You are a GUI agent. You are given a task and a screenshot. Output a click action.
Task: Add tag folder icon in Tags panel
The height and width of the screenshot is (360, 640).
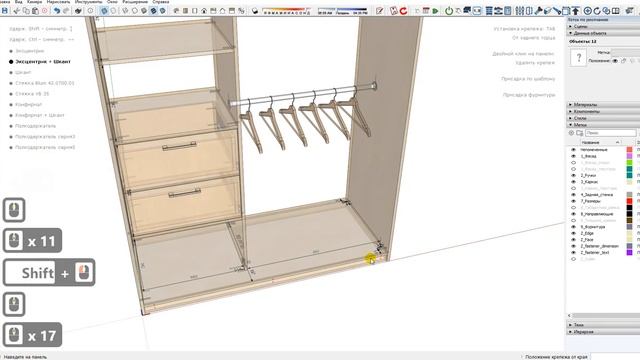click(579, 133)
